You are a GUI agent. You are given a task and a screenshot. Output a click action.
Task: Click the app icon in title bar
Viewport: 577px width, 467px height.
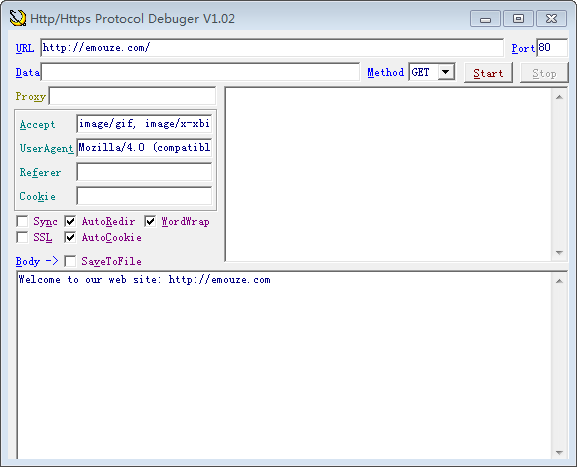click(x=18, y=18)
